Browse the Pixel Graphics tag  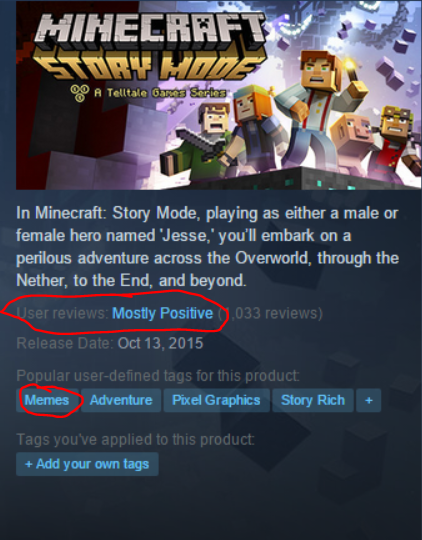click(x=216, y=400)
